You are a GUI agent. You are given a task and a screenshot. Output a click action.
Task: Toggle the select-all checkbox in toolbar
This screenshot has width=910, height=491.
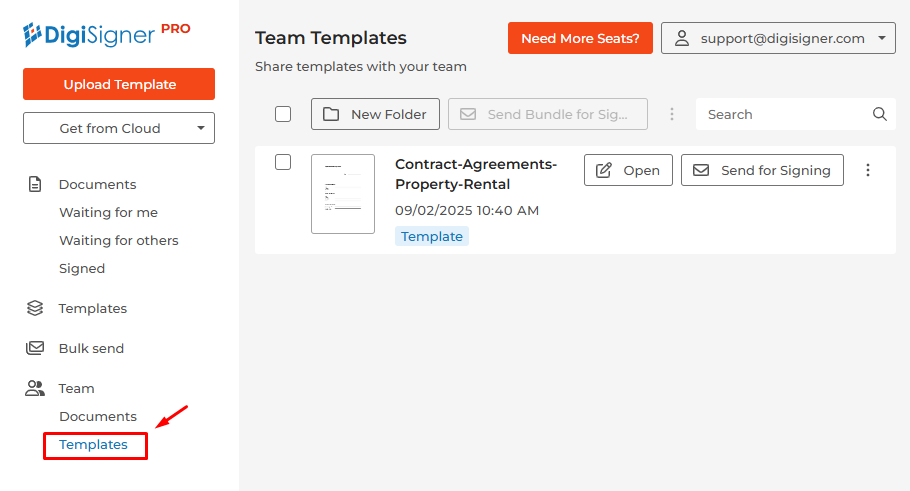point(283,114)
